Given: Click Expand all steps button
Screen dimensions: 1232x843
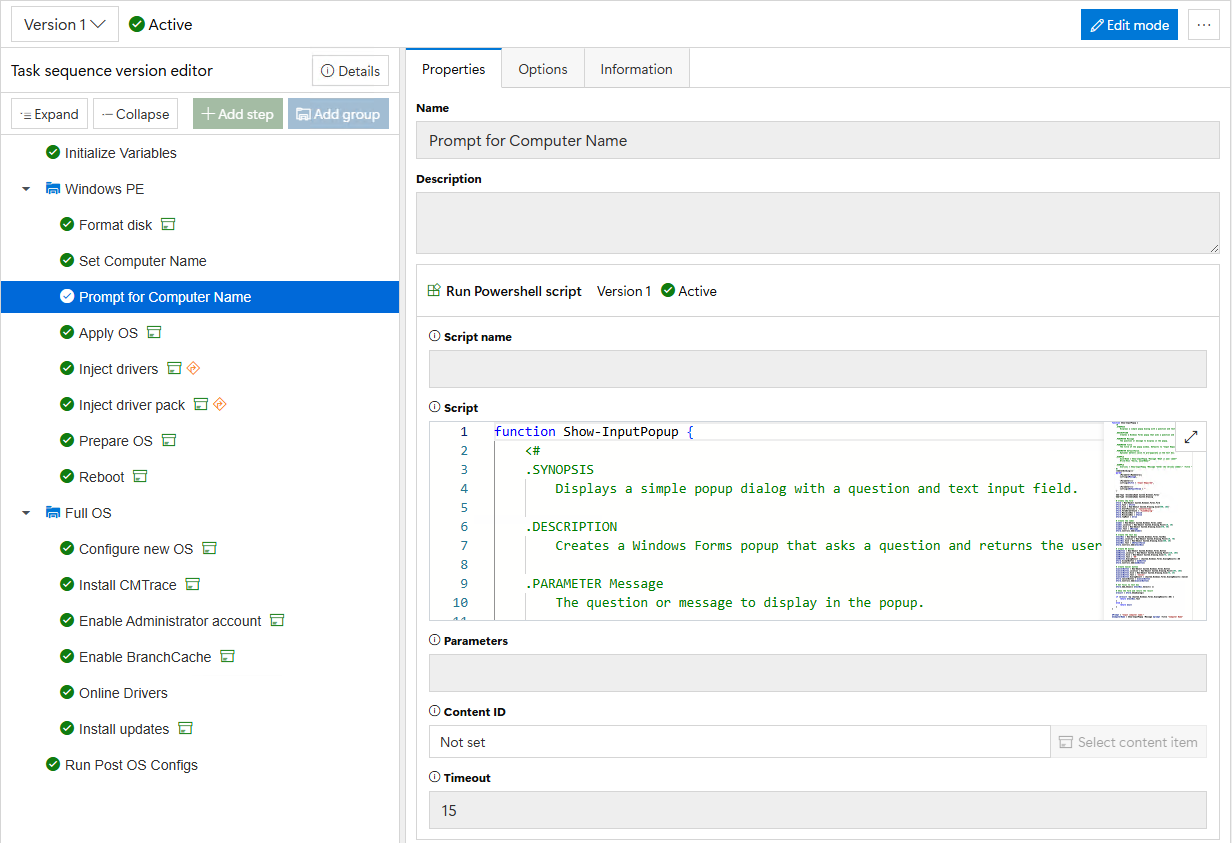Looking at the screenshot, I should 50,114.
